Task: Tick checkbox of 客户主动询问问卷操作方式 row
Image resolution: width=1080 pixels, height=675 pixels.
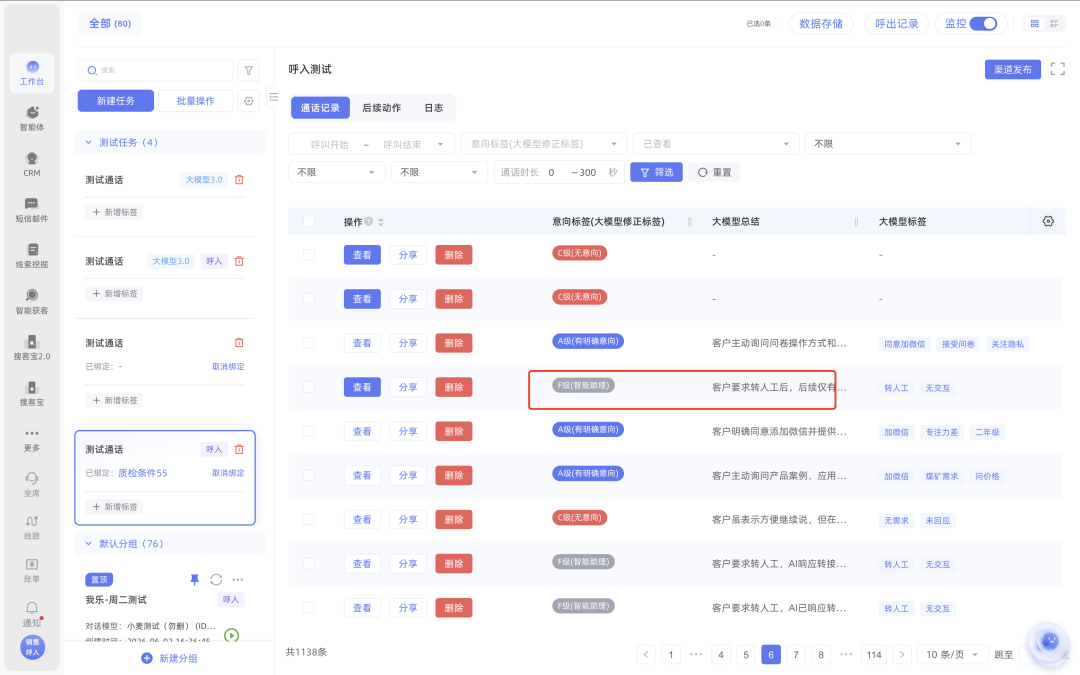Action: click(x=309, y=343)
